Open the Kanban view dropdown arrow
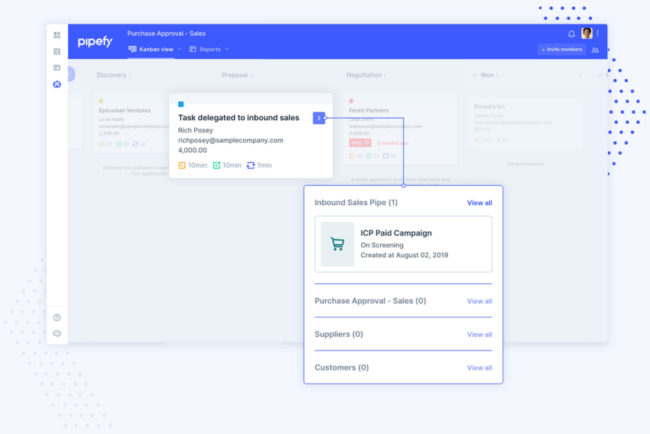The width and height of the screenshot is (650, 434). (x=179, y=49)
